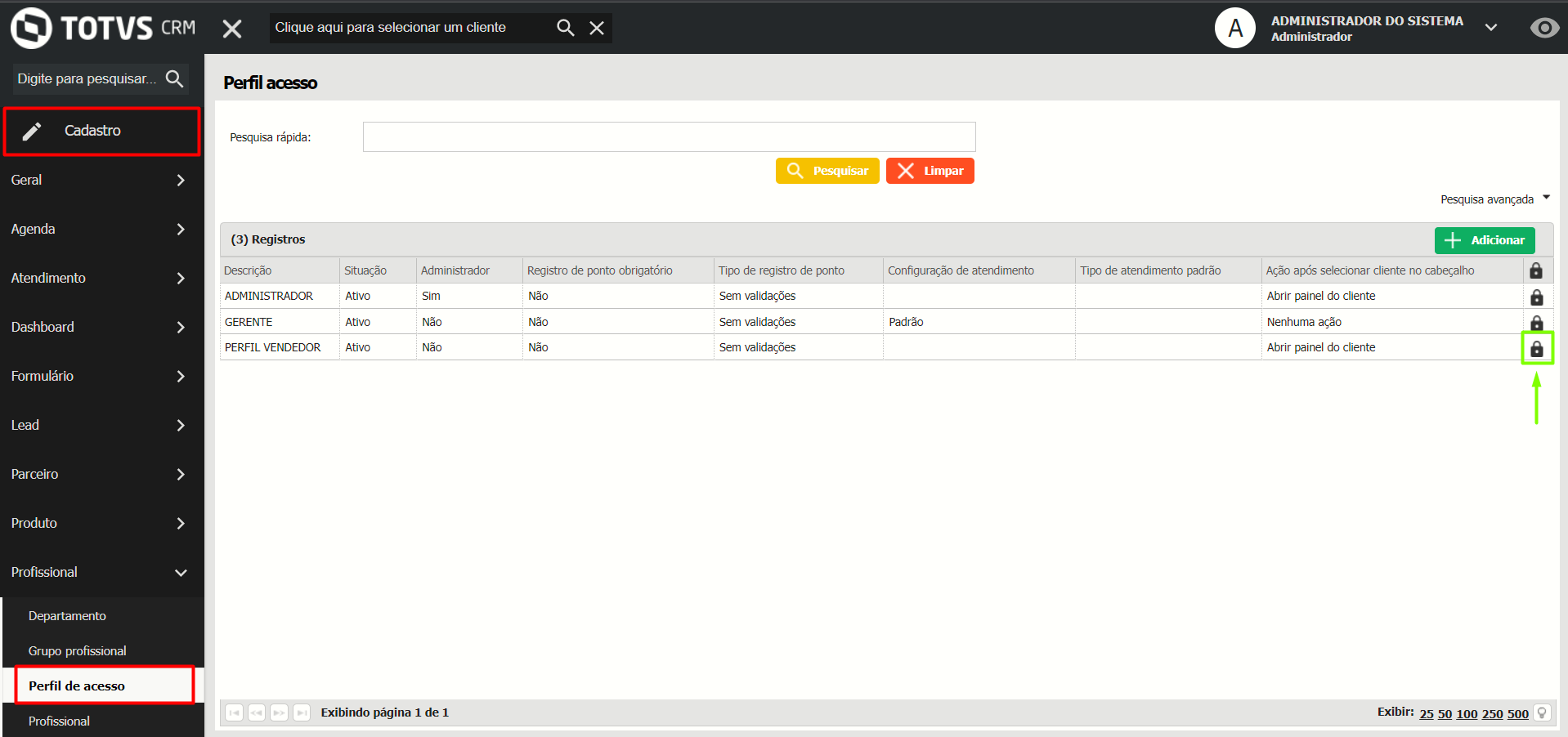
Task: Click the Padrão cell in GERENTE row
Action: (979, 322)
